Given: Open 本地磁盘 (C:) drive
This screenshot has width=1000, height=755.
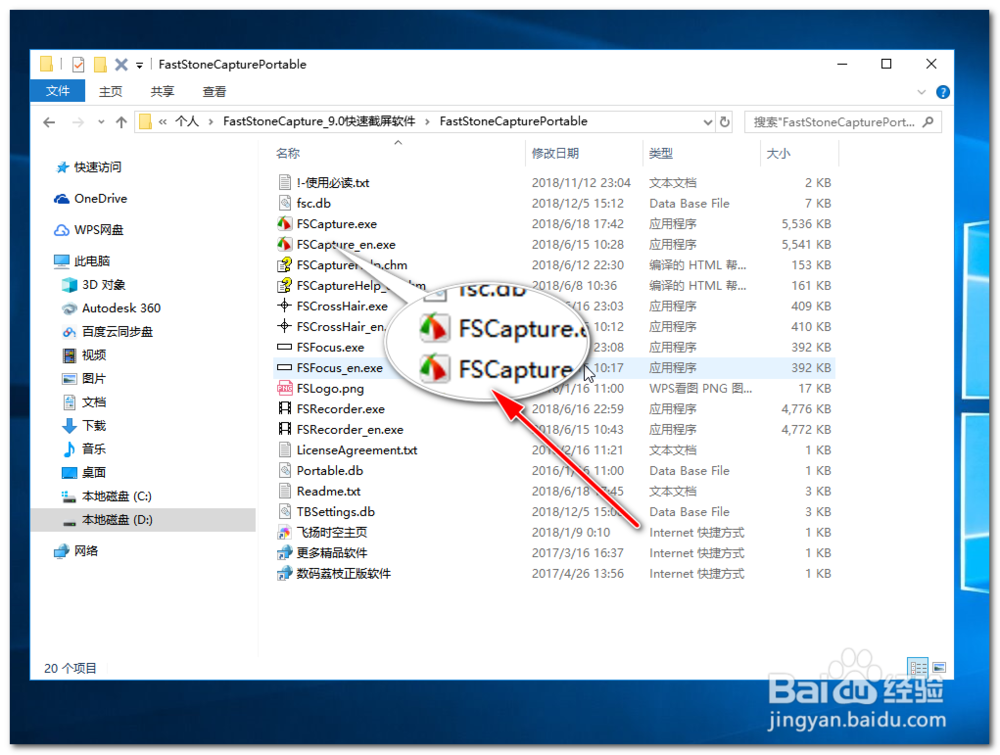Looking at the screenshot, I should pyautogui.click(x=107, y=496).
